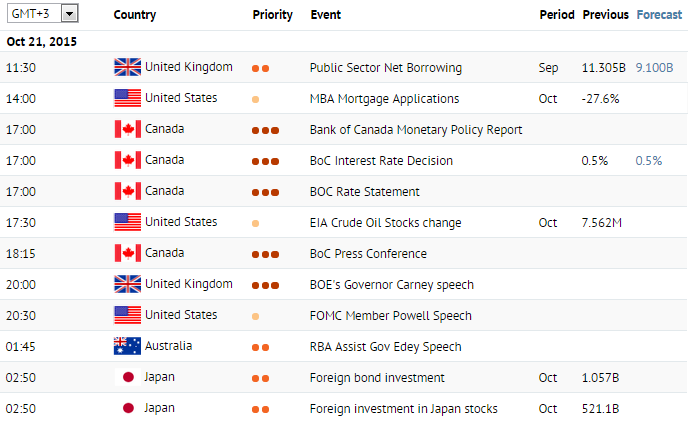Click the Australia flag at 01:45
The height and width of the screenshot is (421, 688).
(x=127, y=346)
